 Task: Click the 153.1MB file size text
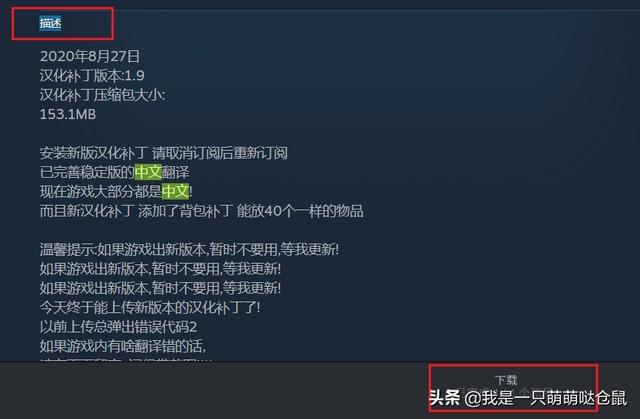click(68, 114)
